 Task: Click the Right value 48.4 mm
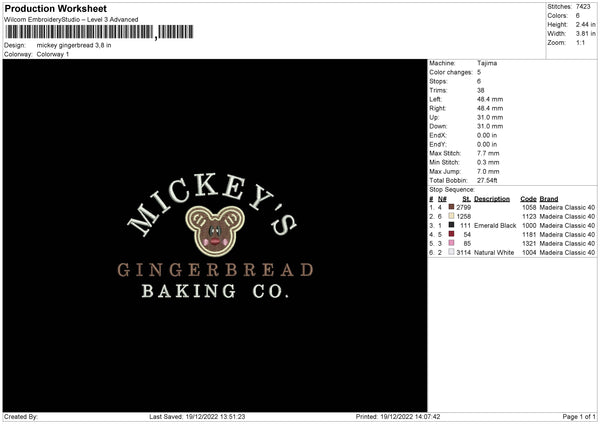490,108
